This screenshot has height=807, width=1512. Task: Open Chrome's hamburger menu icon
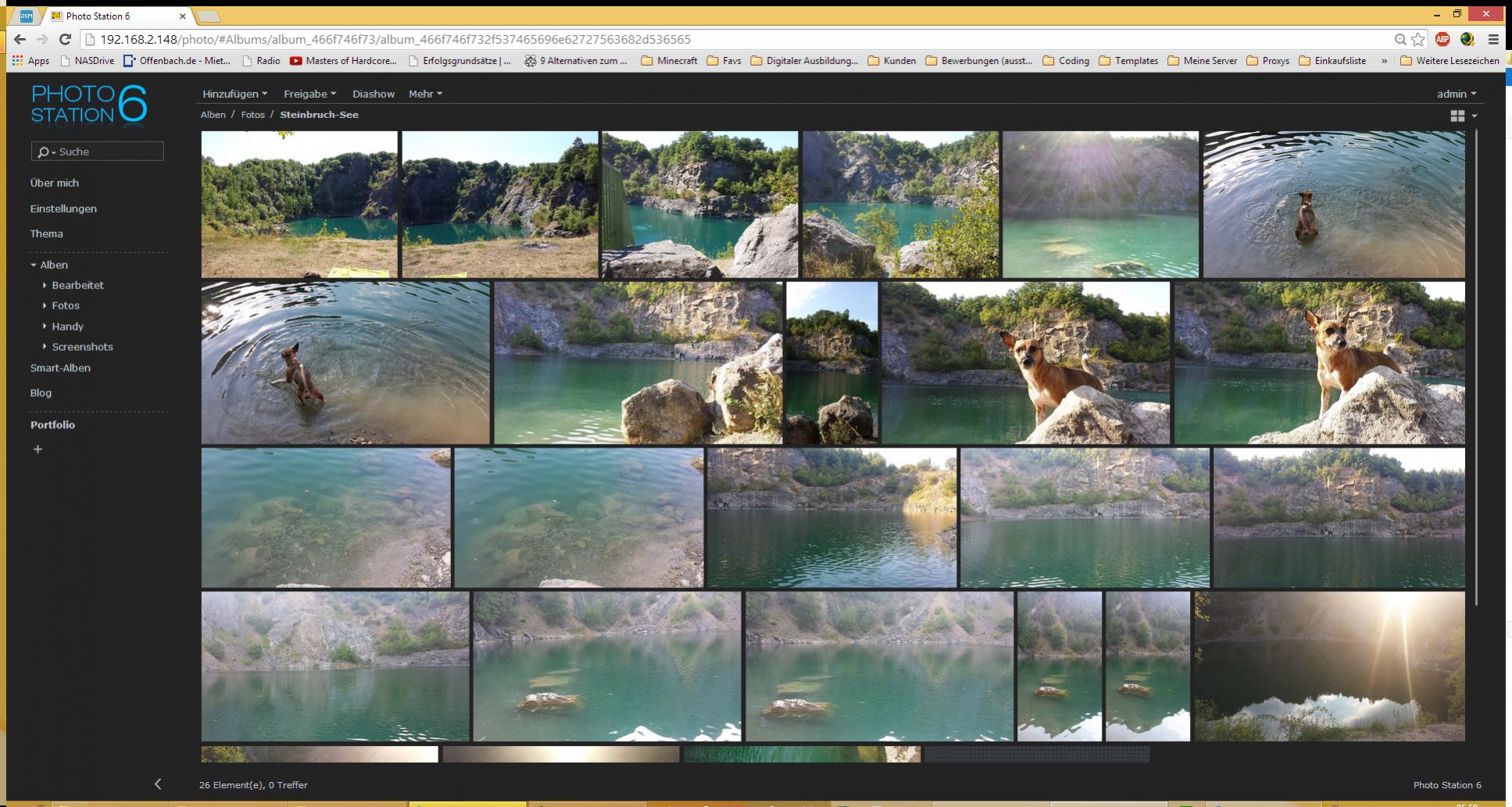1493,39
